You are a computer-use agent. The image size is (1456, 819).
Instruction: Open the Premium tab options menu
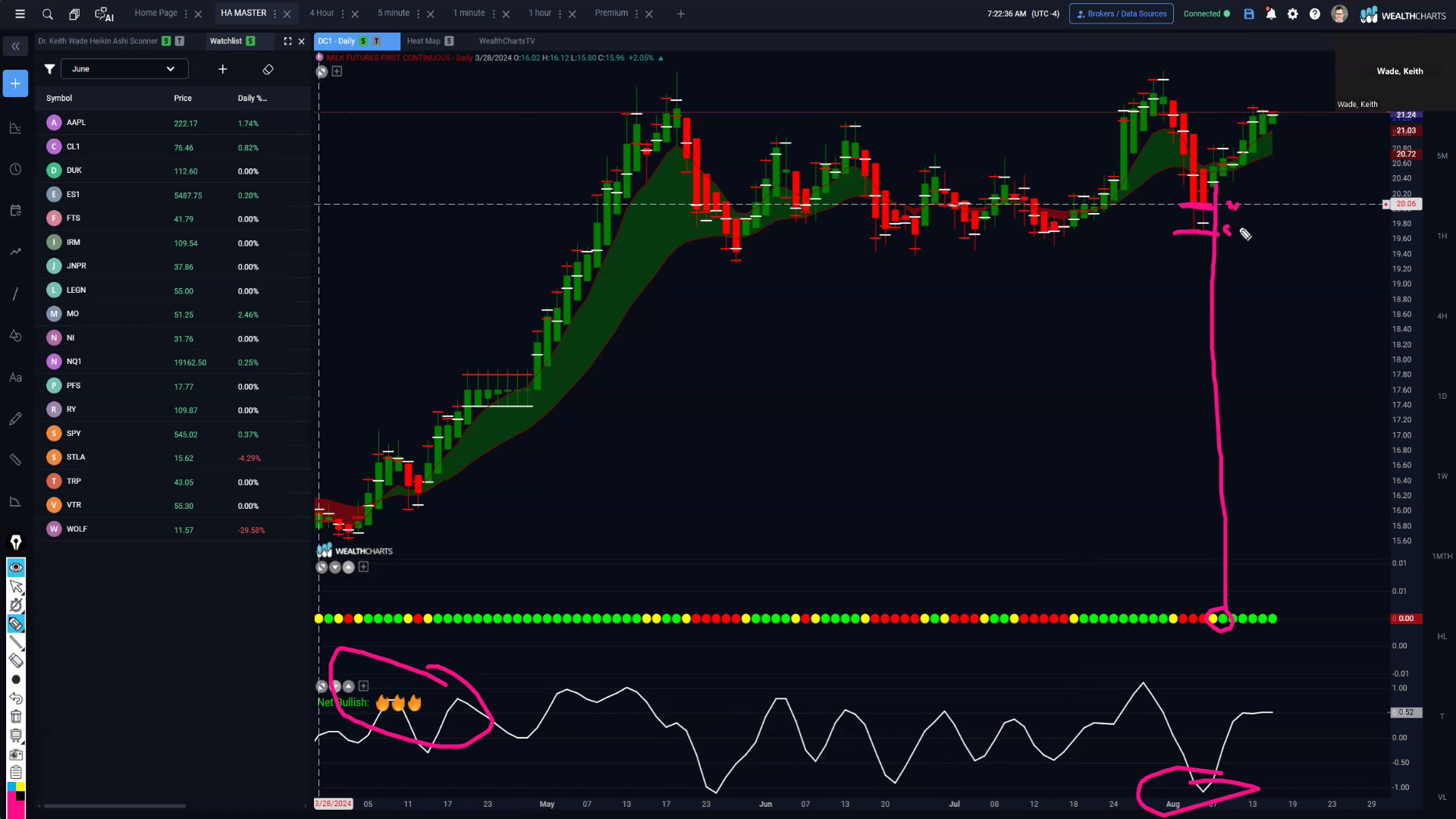(636, 14)
